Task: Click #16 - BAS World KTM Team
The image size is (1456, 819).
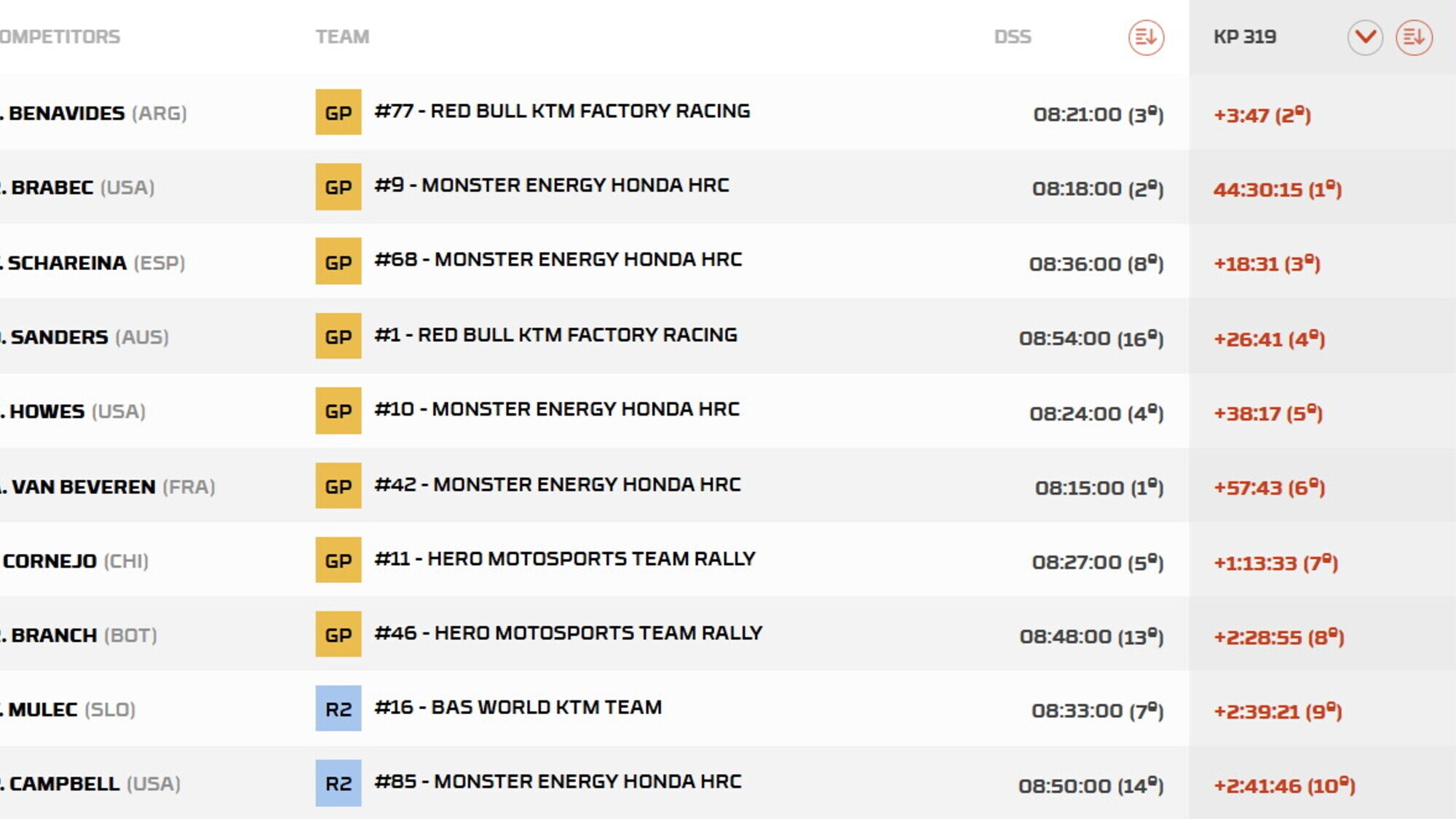Action: tap(518, 708)
